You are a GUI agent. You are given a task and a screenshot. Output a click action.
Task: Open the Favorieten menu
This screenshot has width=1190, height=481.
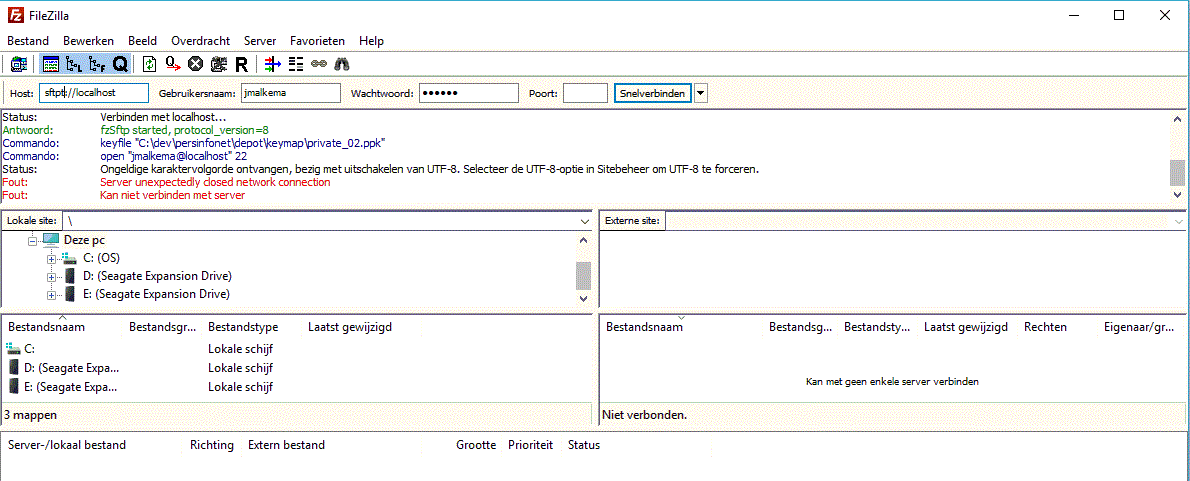pos(317,41)
